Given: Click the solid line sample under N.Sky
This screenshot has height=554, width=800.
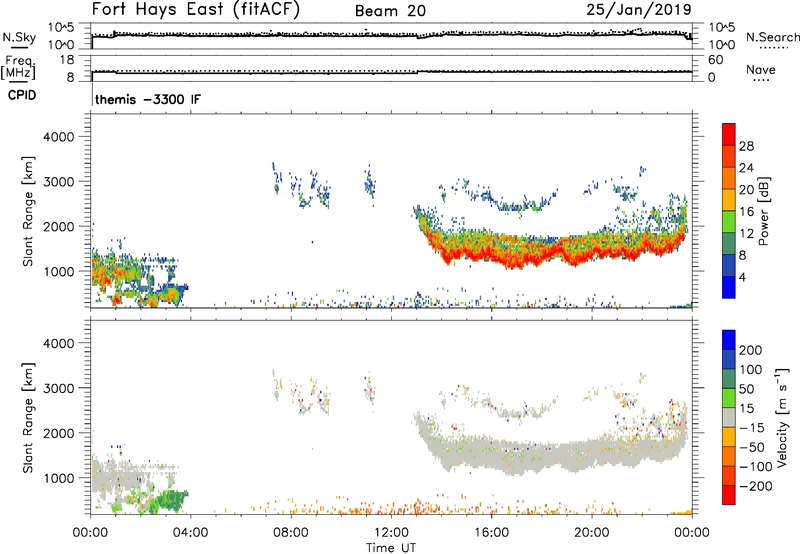Looking at the screenshot, I should (19, 48).
